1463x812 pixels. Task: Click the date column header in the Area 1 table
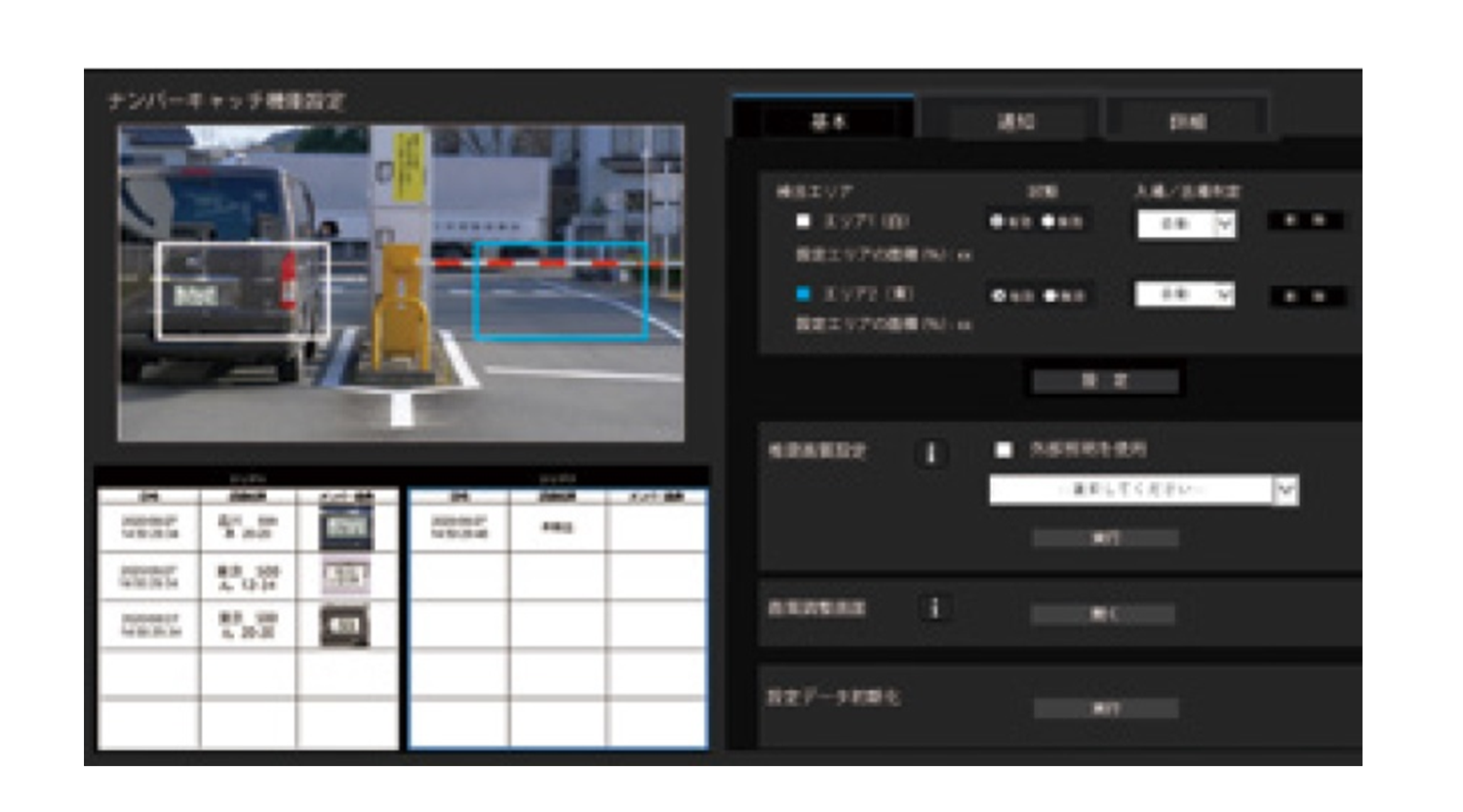coord(149,497)
